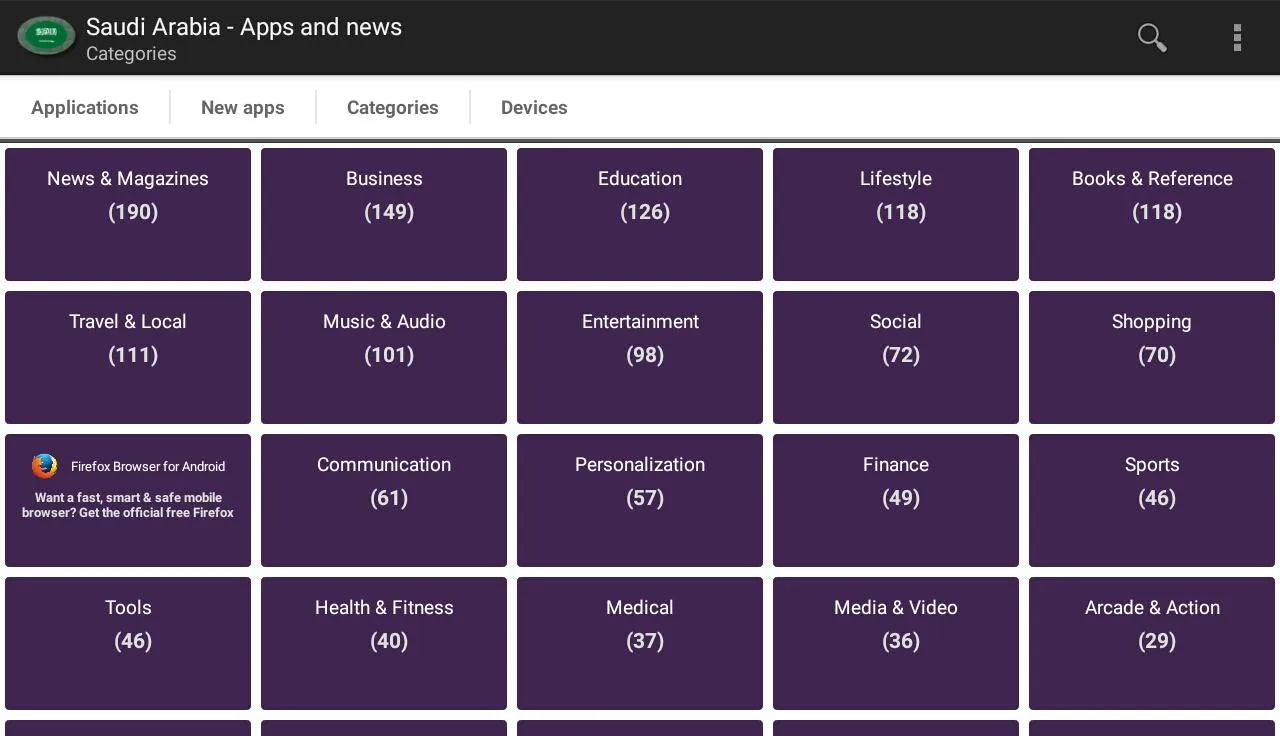This screenshot has width=1280, height=736.
Task: Click the Firefox logo in the ad tile
Action: tap(44, 466)
